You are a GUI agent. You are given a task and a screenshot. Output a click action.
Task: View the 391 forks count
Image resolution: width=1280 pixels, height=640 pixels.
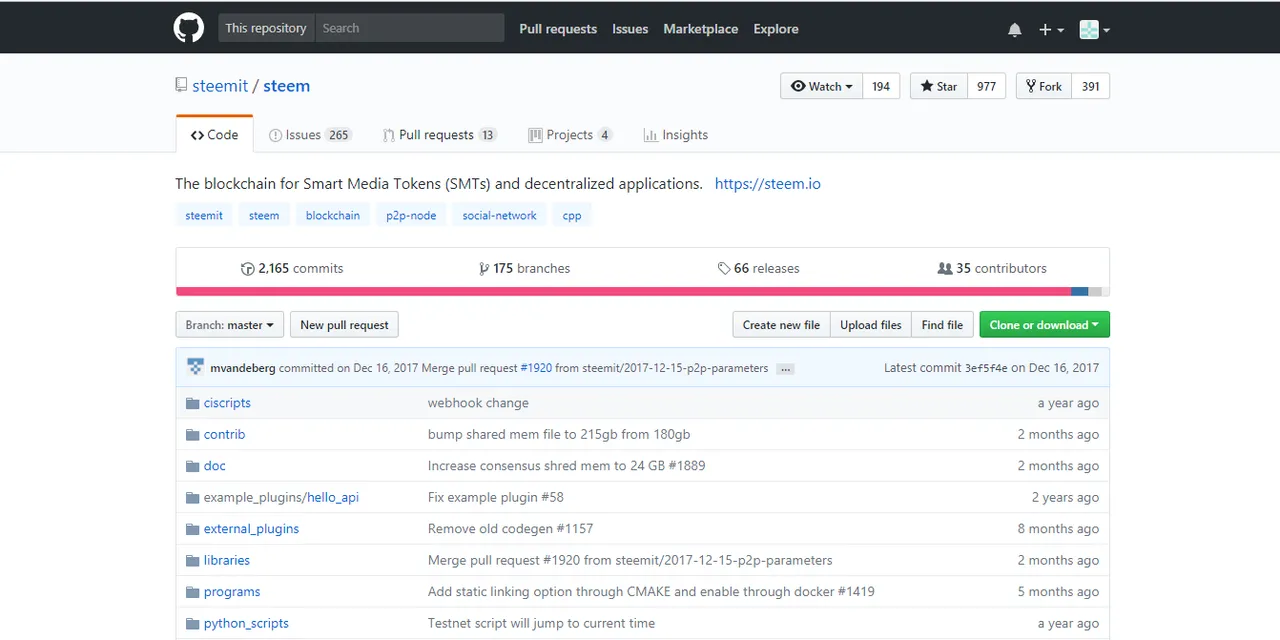click(1091, 86)
